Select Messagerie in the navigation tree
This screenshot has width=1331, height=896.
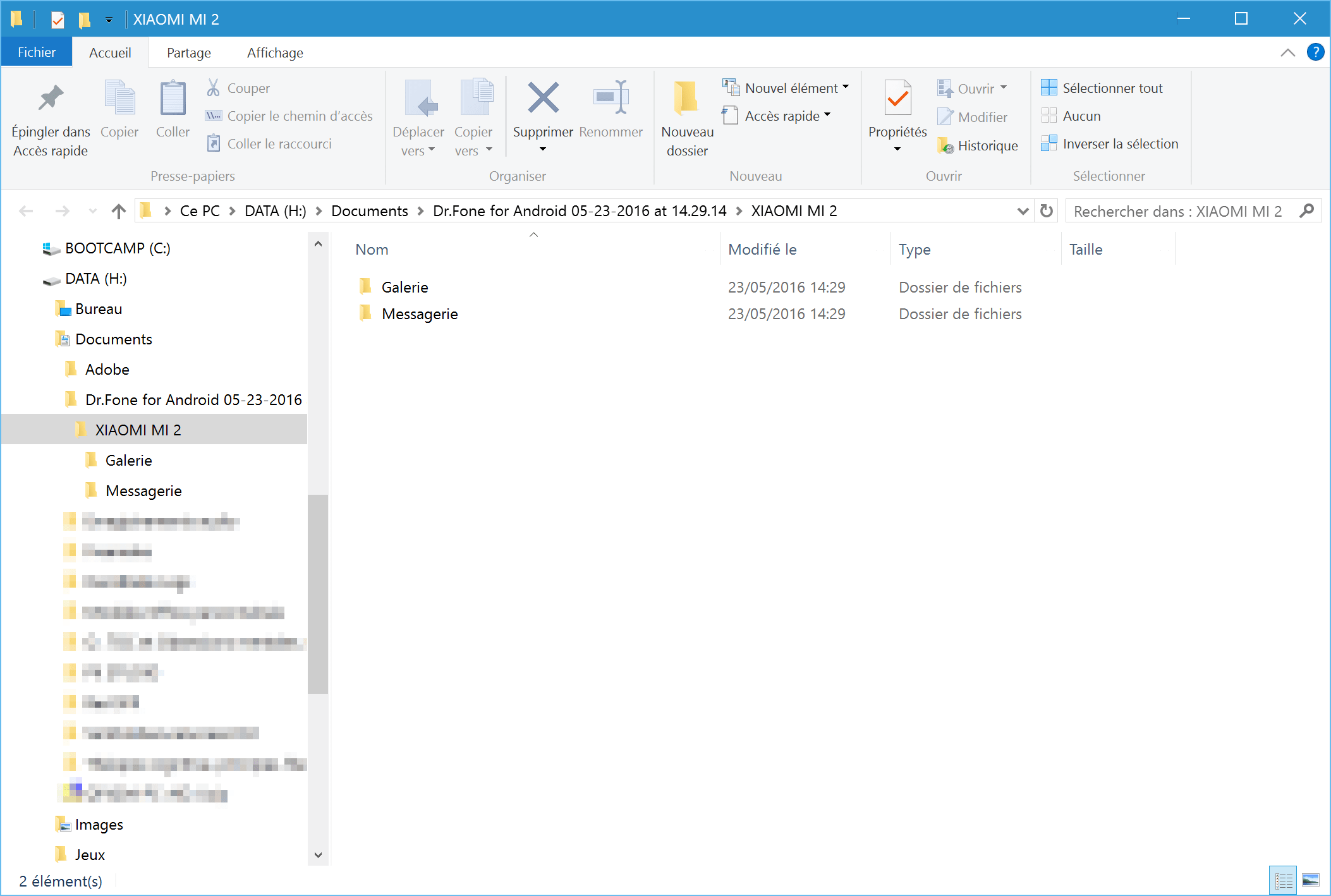point(143,491)
